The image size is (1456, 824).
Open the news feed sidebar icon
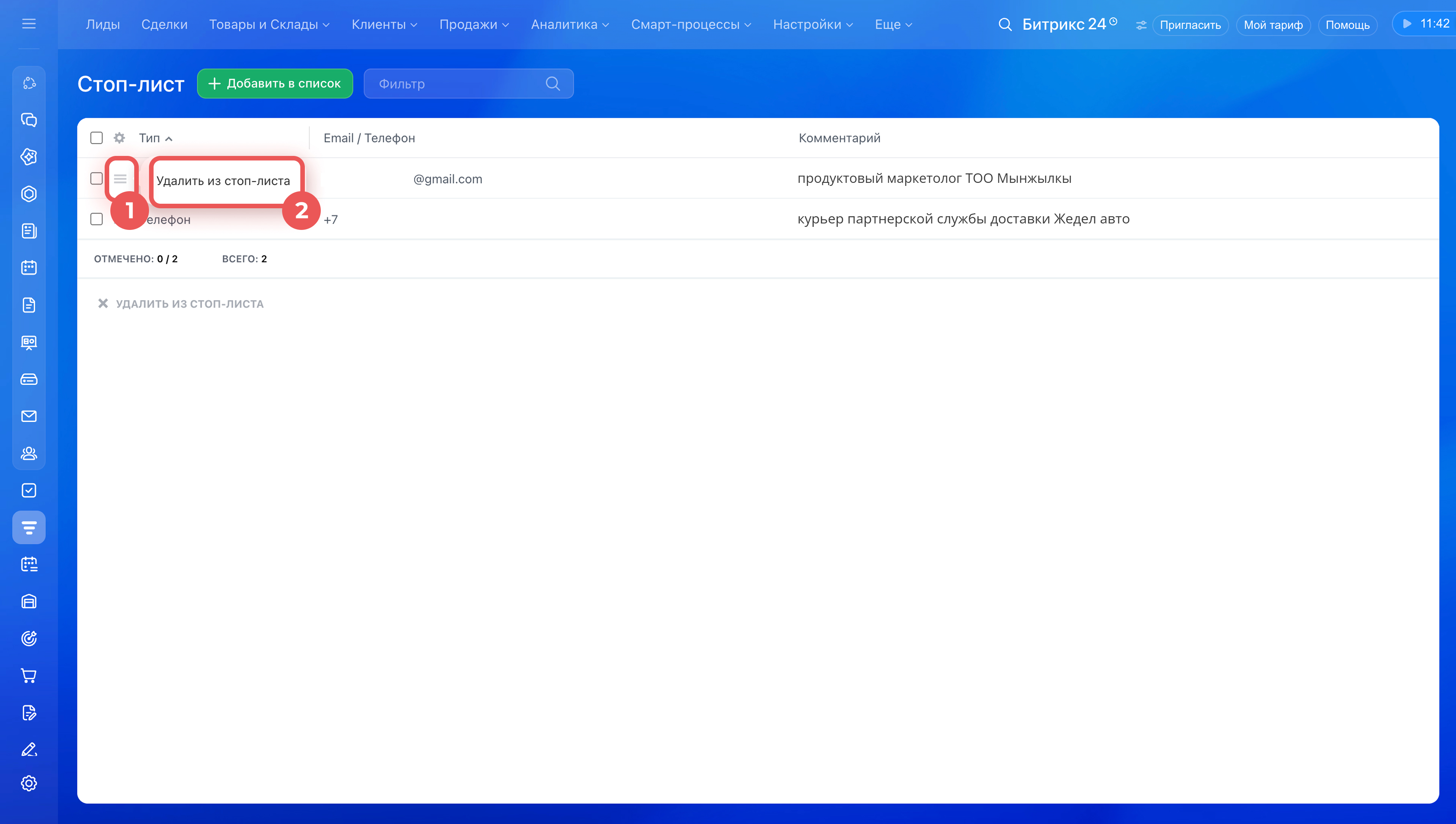[29, 231]
